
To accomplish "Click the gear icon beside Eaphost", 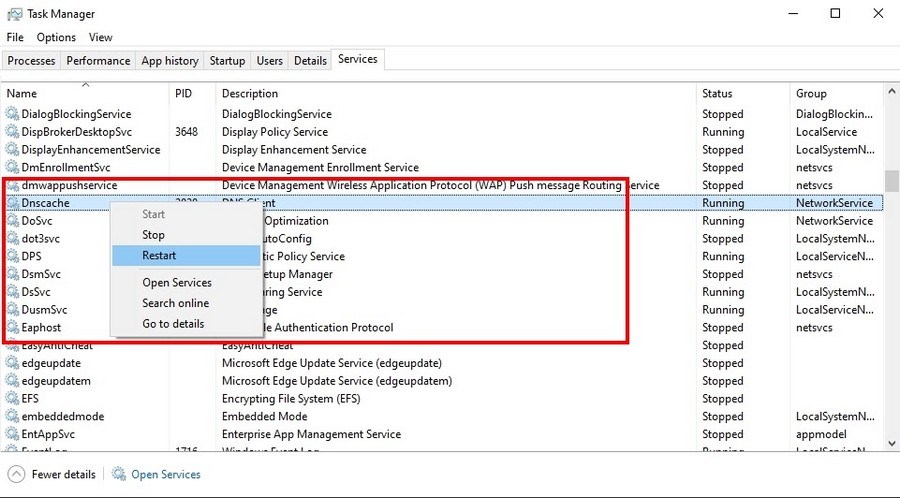I will tap(12, 327).
